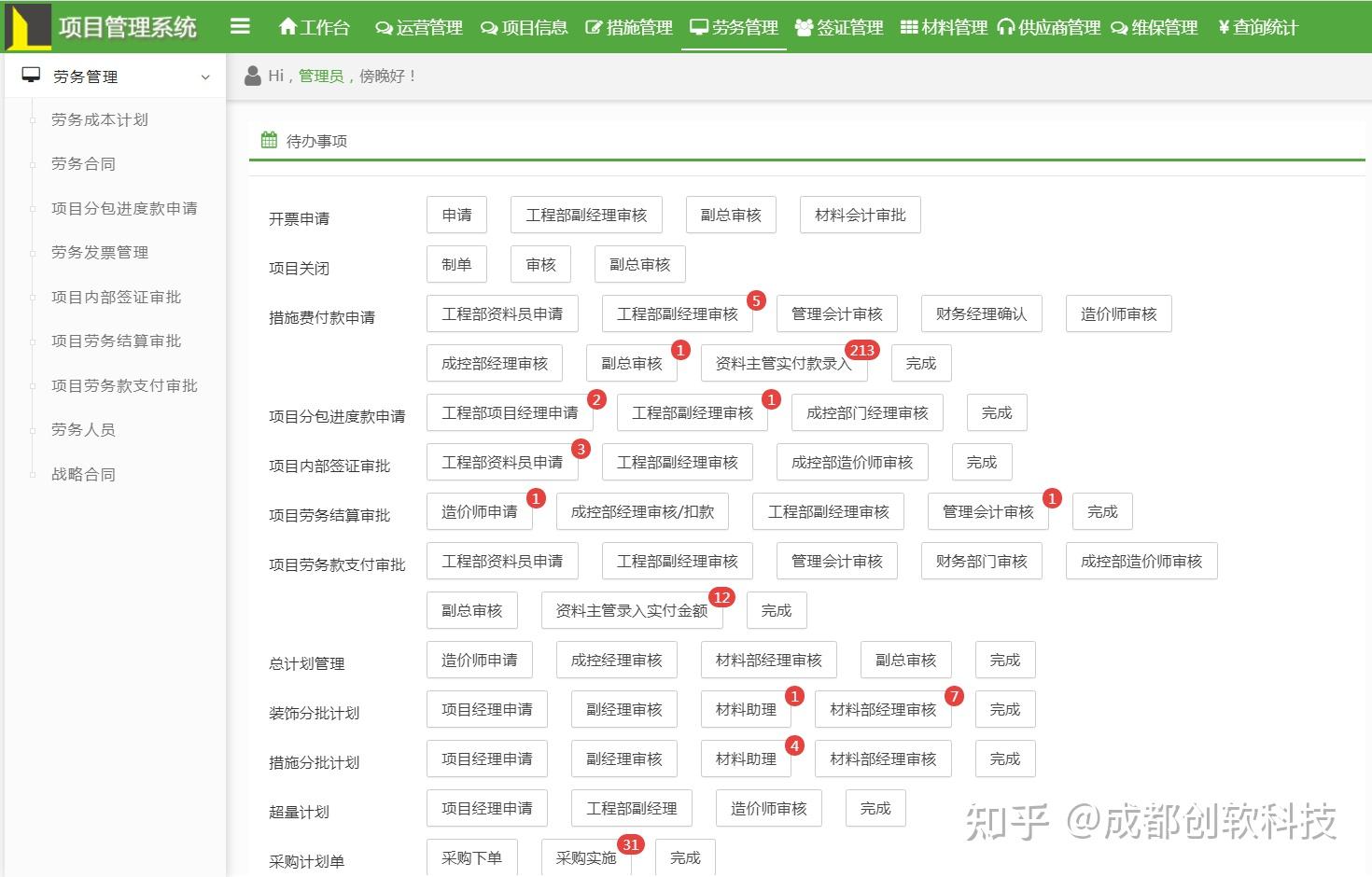Image resolution: width=1372 pixels, height=877 pixels.
Task: Click 造价师申请 in 项目劳务结算审批 row
Action: tap(480, 511)
